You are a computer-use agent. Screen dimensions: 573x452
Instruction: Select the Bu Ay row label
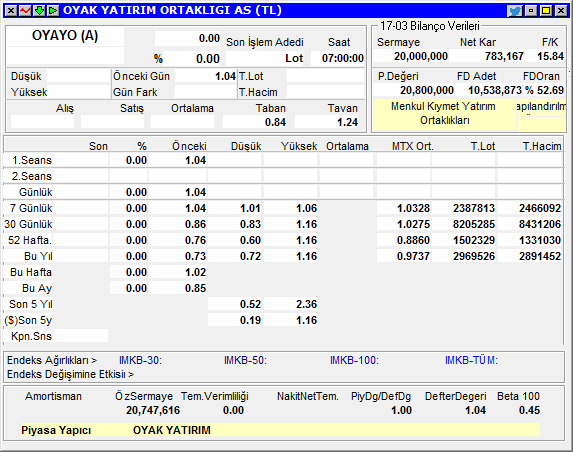click(37, 288)
